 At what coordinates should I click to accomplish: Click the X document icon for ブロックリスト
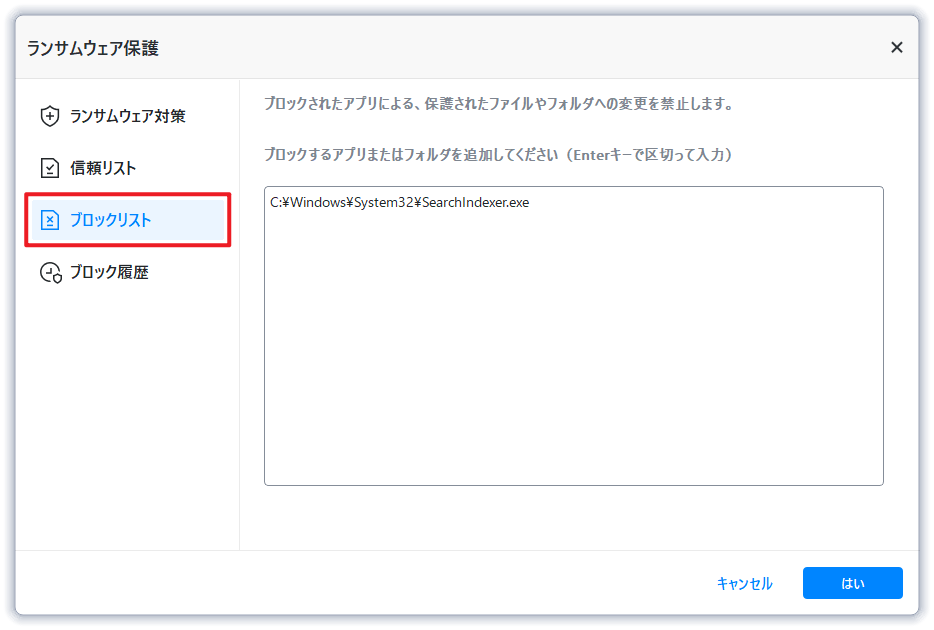tap(49, 220)
